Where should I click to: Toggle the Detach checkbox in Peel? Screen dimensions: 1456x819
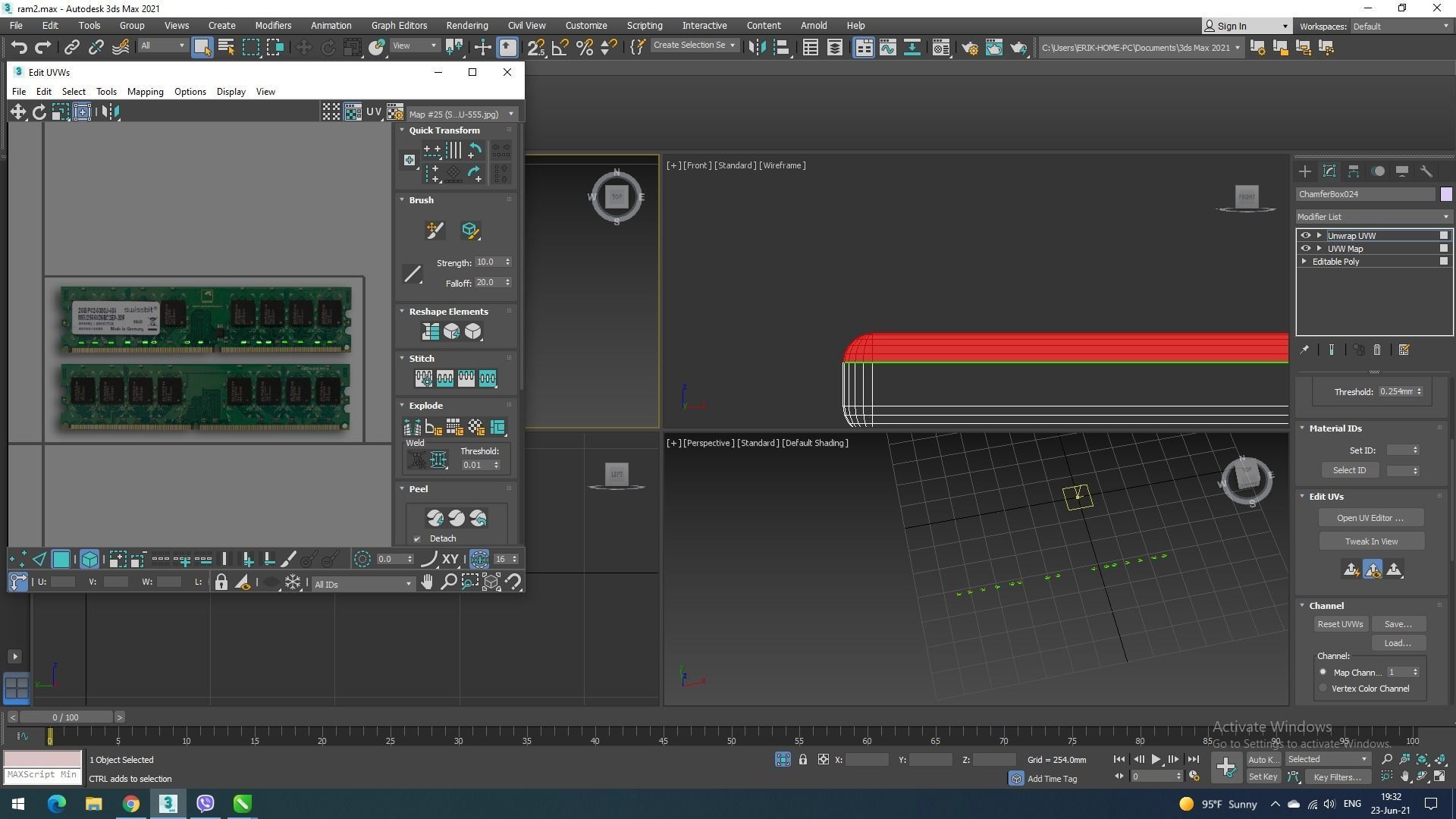point(417,539)
